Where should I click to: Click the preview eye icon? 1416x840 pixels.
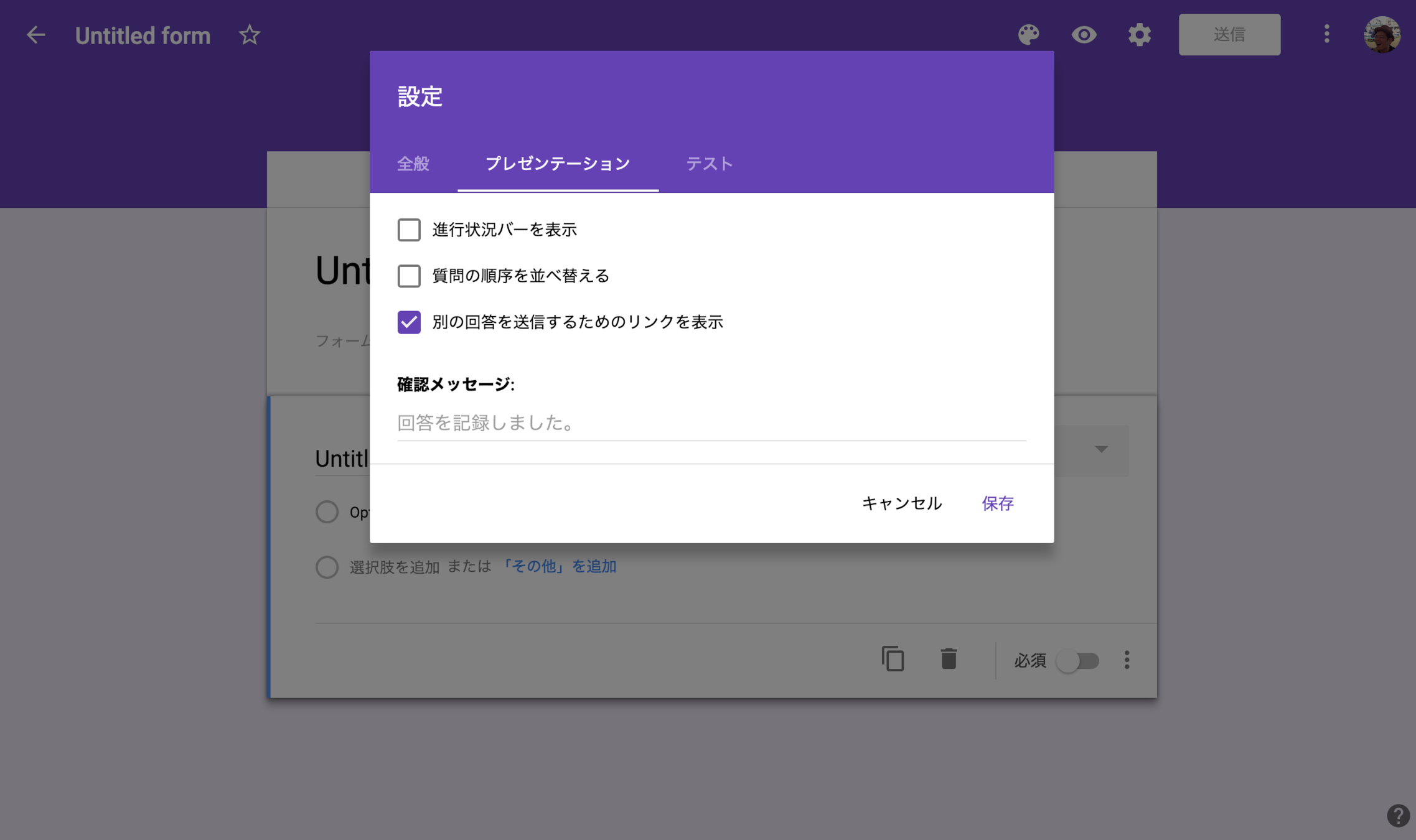pyautogui.click(x=1084, y=35)
